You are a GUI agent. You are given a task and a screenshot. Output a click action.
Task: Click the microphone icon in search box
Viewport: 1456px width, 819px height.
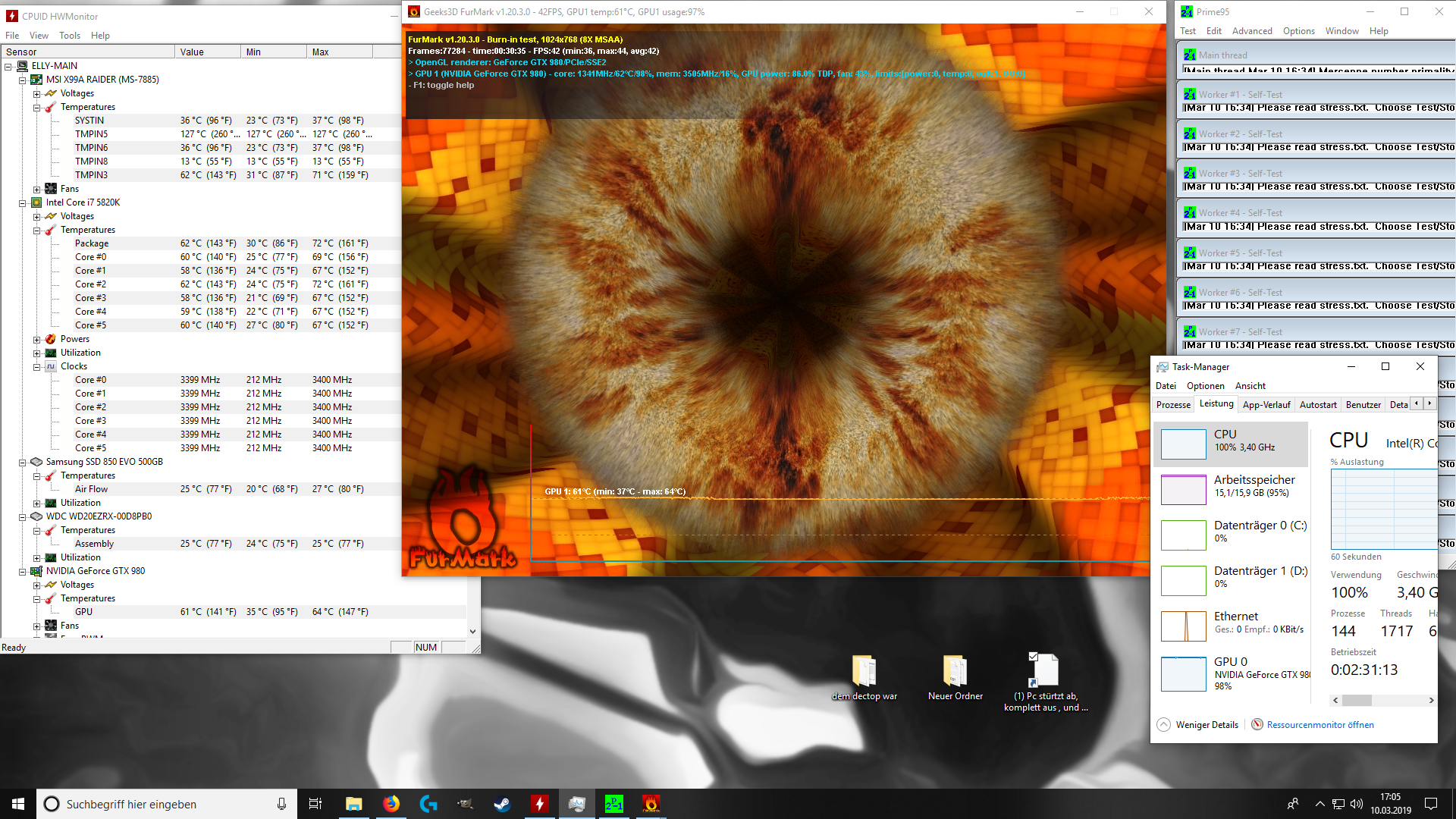tap(281, 804)
